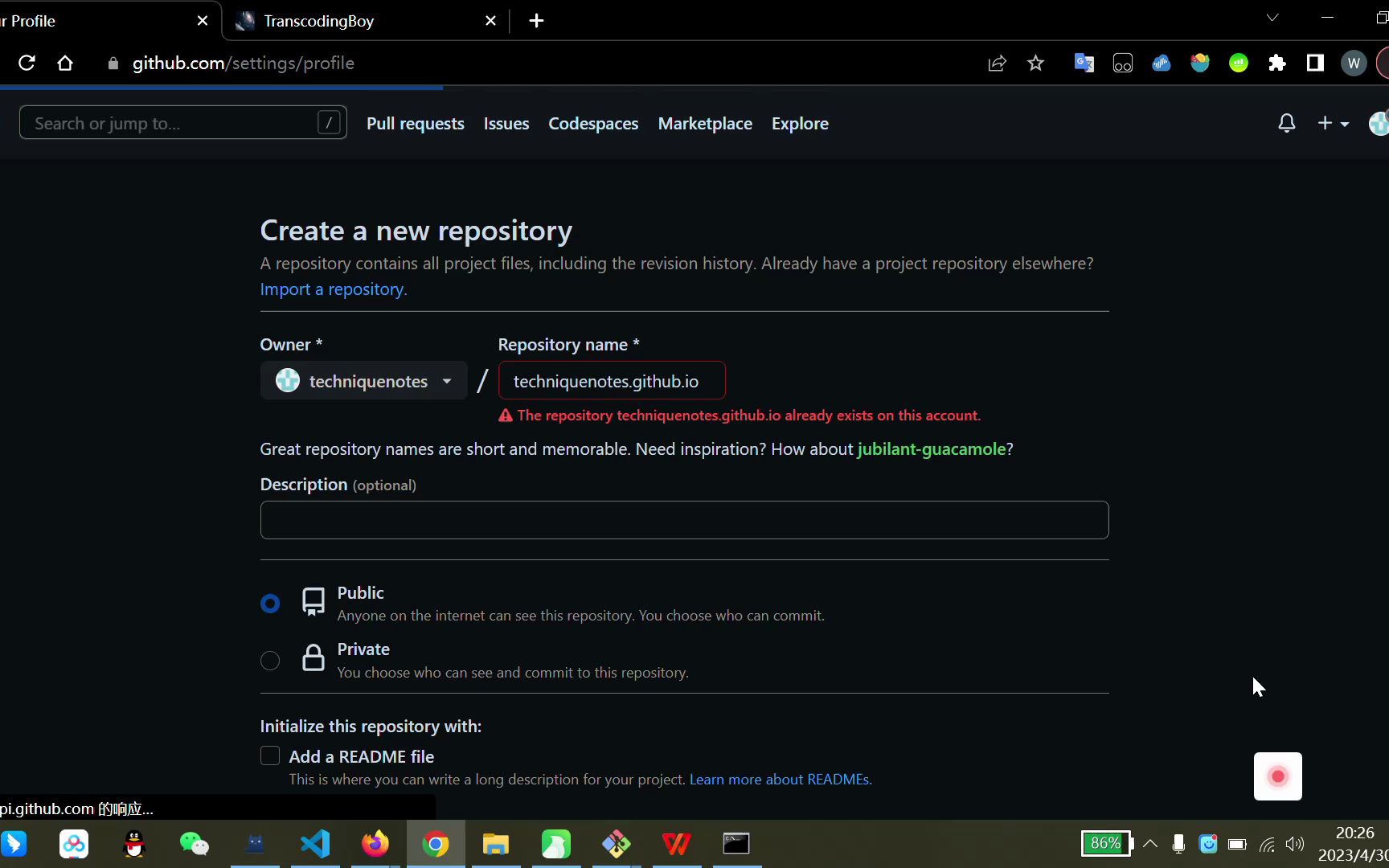Open the Google Translate extension icon
This screenshot has width=1389, height=868.
(x=1084, y=63)
